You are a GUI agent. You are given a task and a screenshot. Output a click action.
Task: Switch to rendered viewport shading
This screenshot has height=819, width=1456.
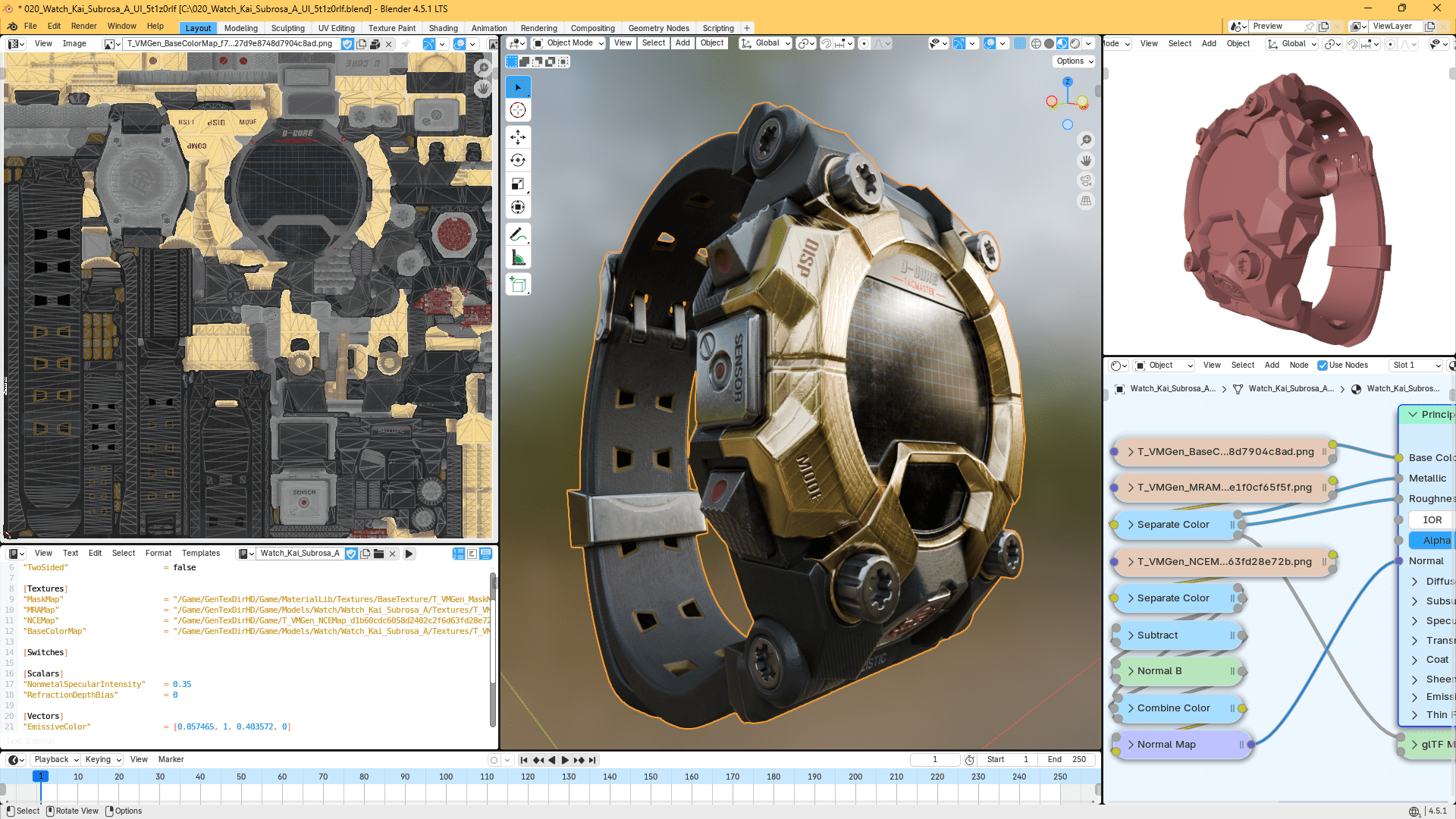[x=1075, y=44]
